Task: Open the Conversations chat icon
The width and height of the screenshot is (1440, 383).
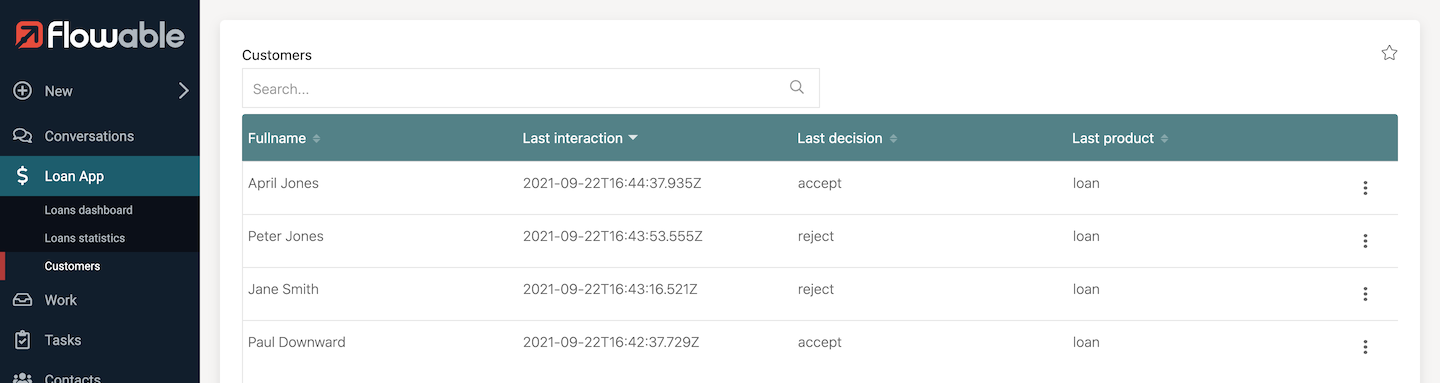Action: [x=22, y=136]
